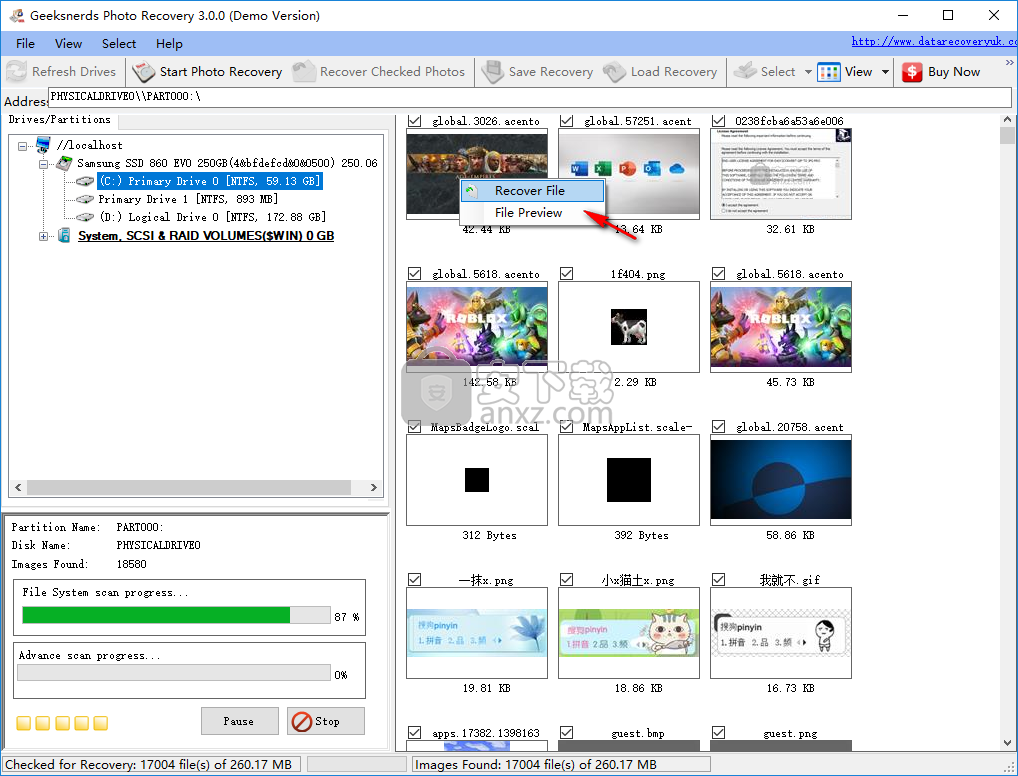Click the View grid icon
The height and width of the screenshot is (776, 1018).
pos(828,72)
